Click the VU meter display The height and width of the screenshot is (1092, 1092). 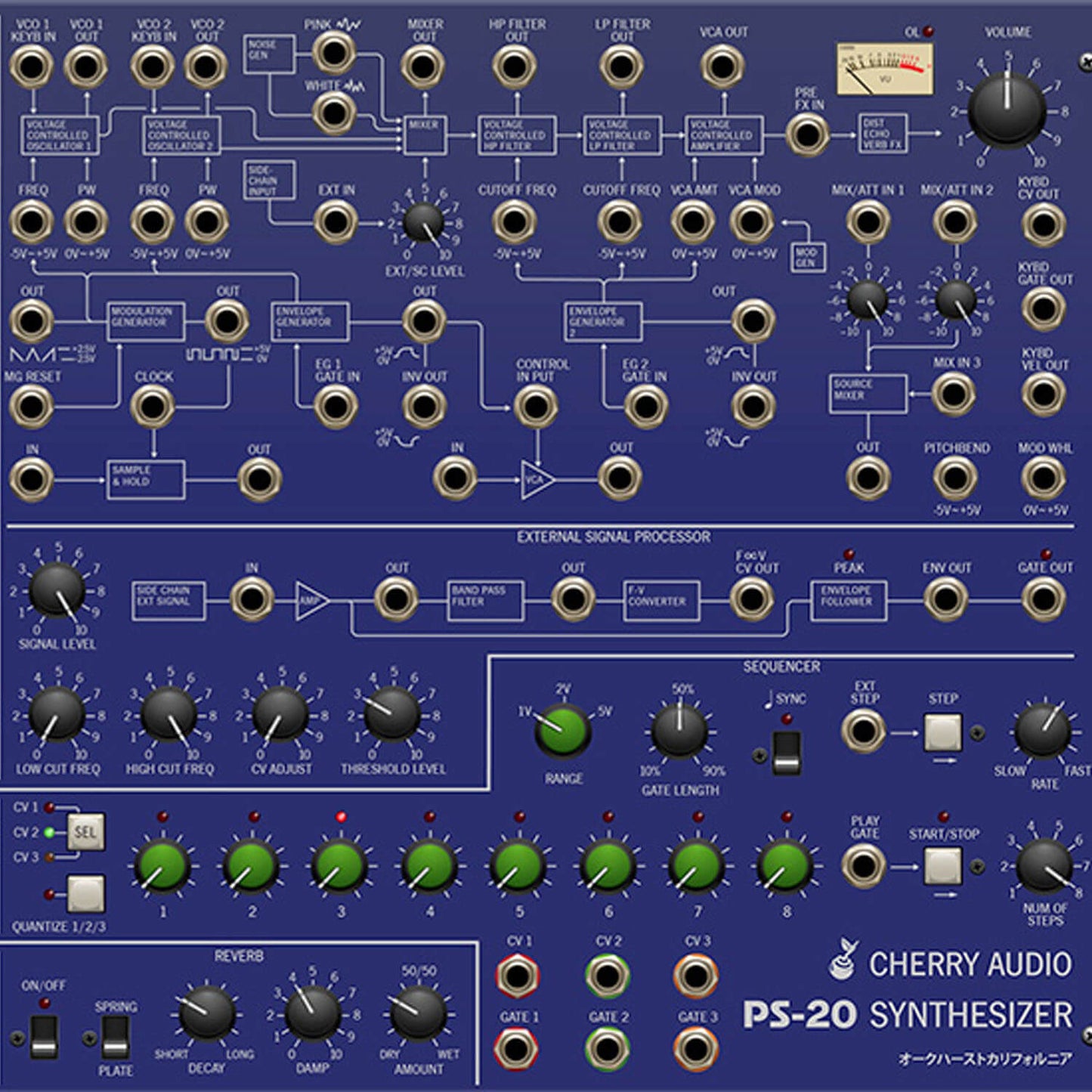point(885,70)
